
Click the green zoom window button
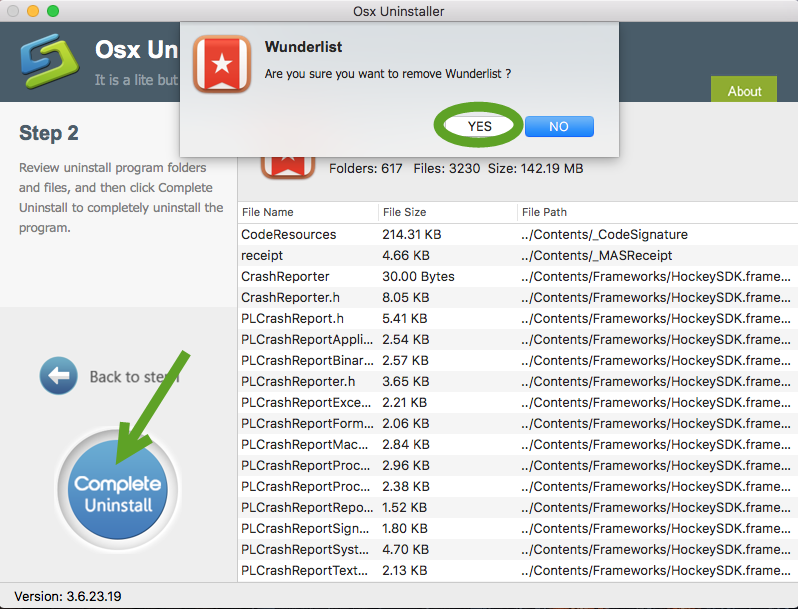click(x=53, y=11)
